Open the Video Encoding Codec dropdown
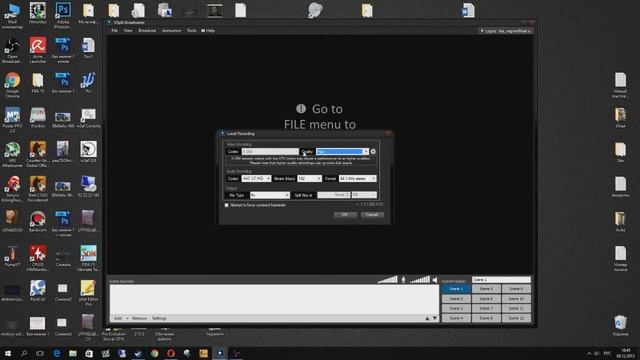This screenshot has height=360, width=640. pyautogui.click(x=270, y=151)
